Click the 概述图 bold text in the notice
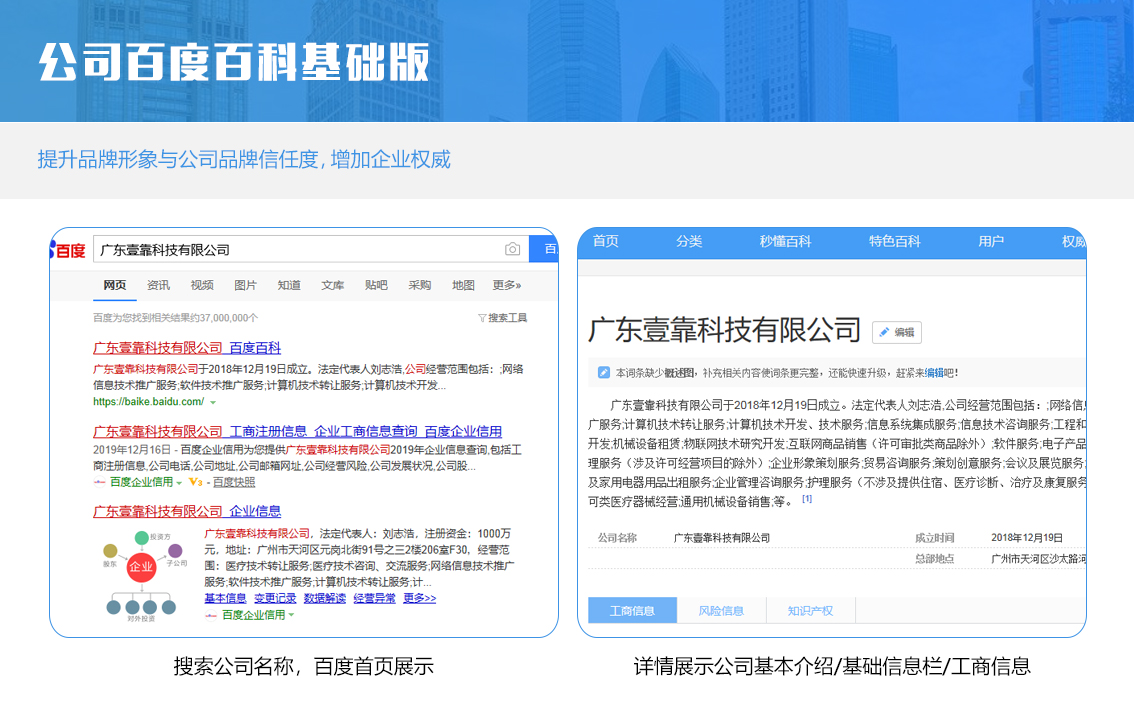Image resolution: width=1134 pixels, height=724 pixels. coord(678,373)
